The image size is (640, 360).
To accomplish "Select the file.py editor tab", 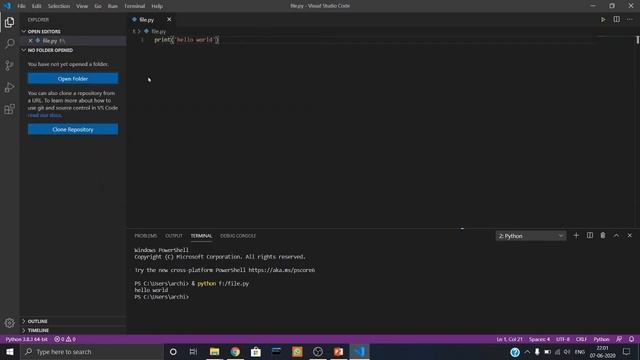I will pyautogui.click(x=147, y=20).
